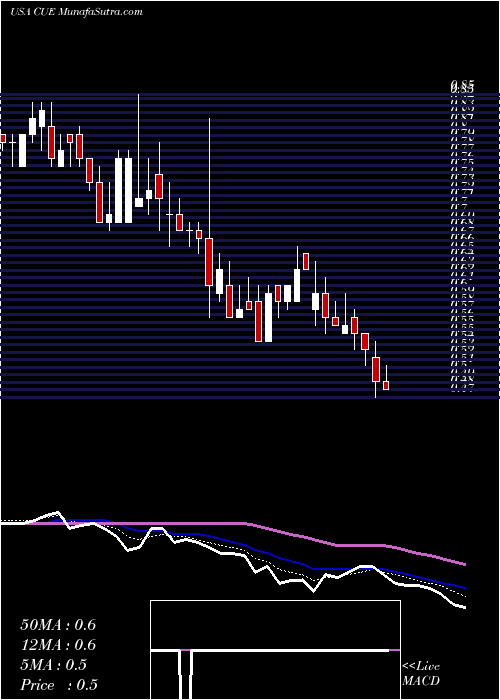Click the 'USA CUE MunafaSutra.com' chart title
The width and height of the screenshot is (500, 700).
[x=76, y=12]
